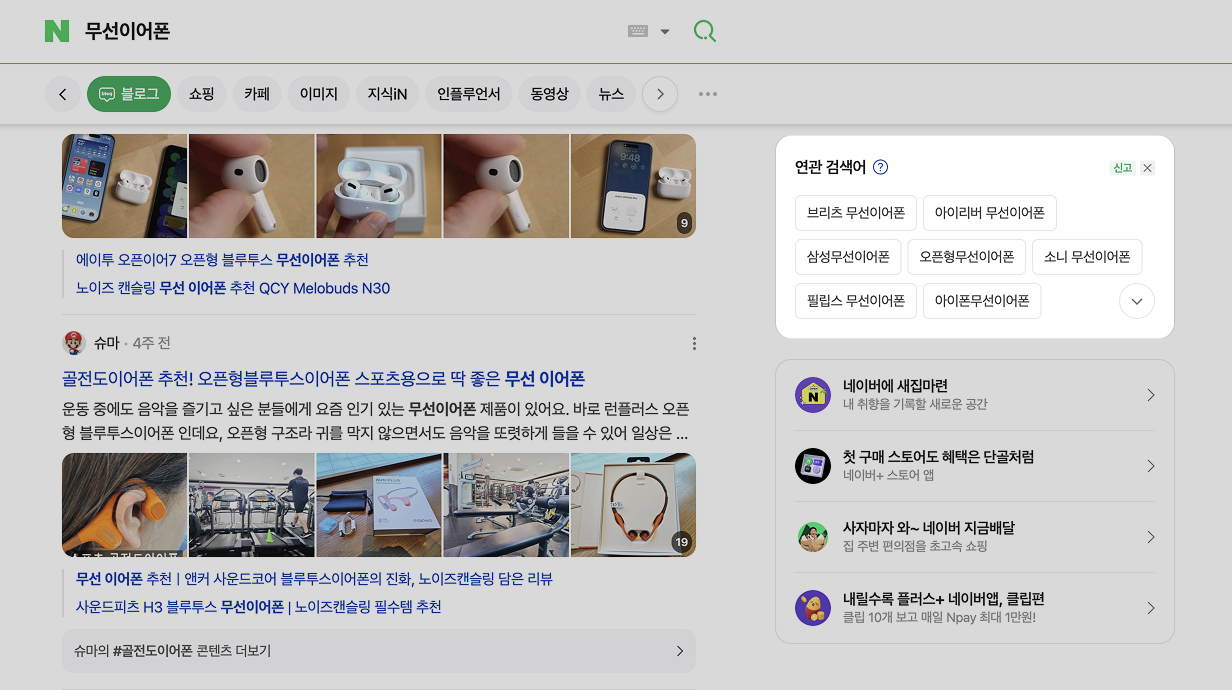The image size is (1232, 690).
Task: Click the green search magnifier icon
Action: pos(705,31)
